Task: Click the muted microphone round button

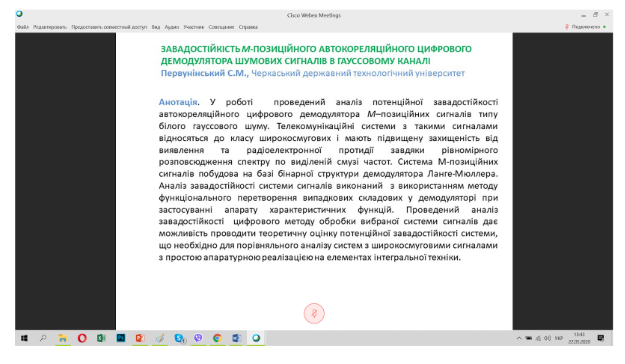Action: (x=314, y=313)
